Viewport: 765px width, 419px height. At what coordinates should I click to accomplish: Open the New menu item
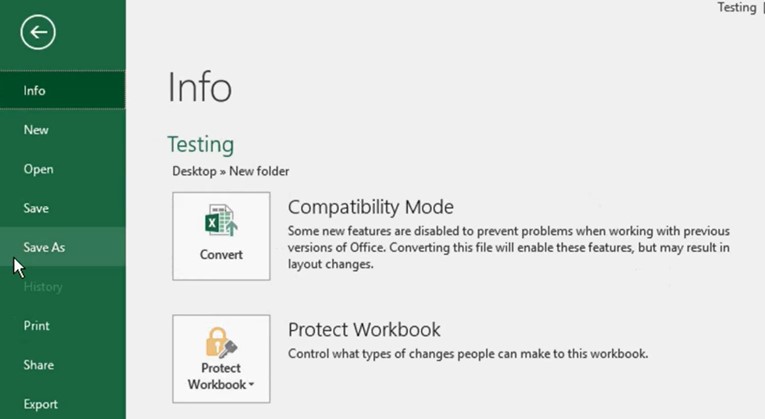[62, 130]
